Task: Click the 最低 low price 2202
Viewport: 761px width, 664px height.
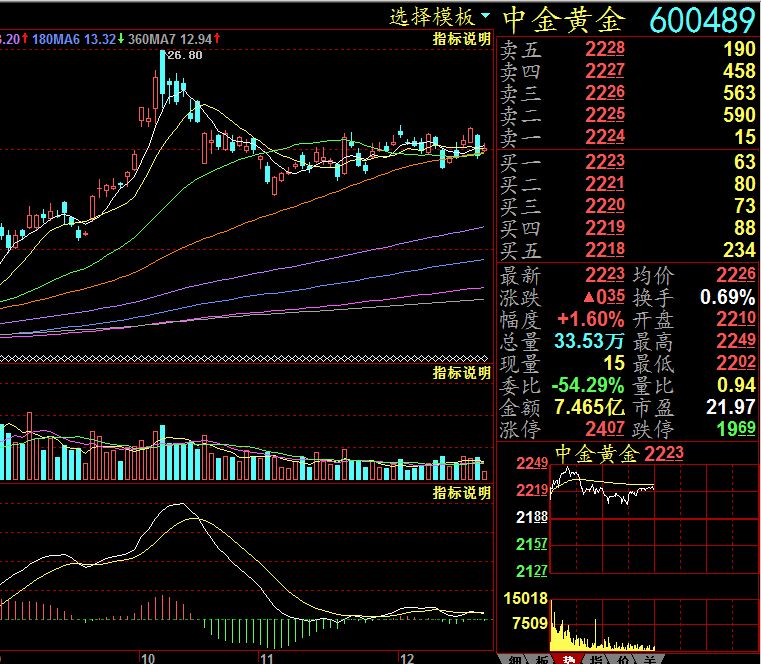Action: tap(736, 363)
